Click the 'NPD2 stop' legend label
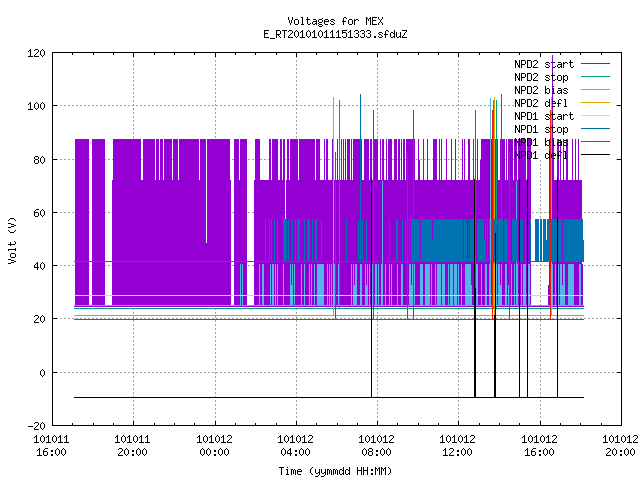Screen dimensions: 640x480 pos(541,77)
